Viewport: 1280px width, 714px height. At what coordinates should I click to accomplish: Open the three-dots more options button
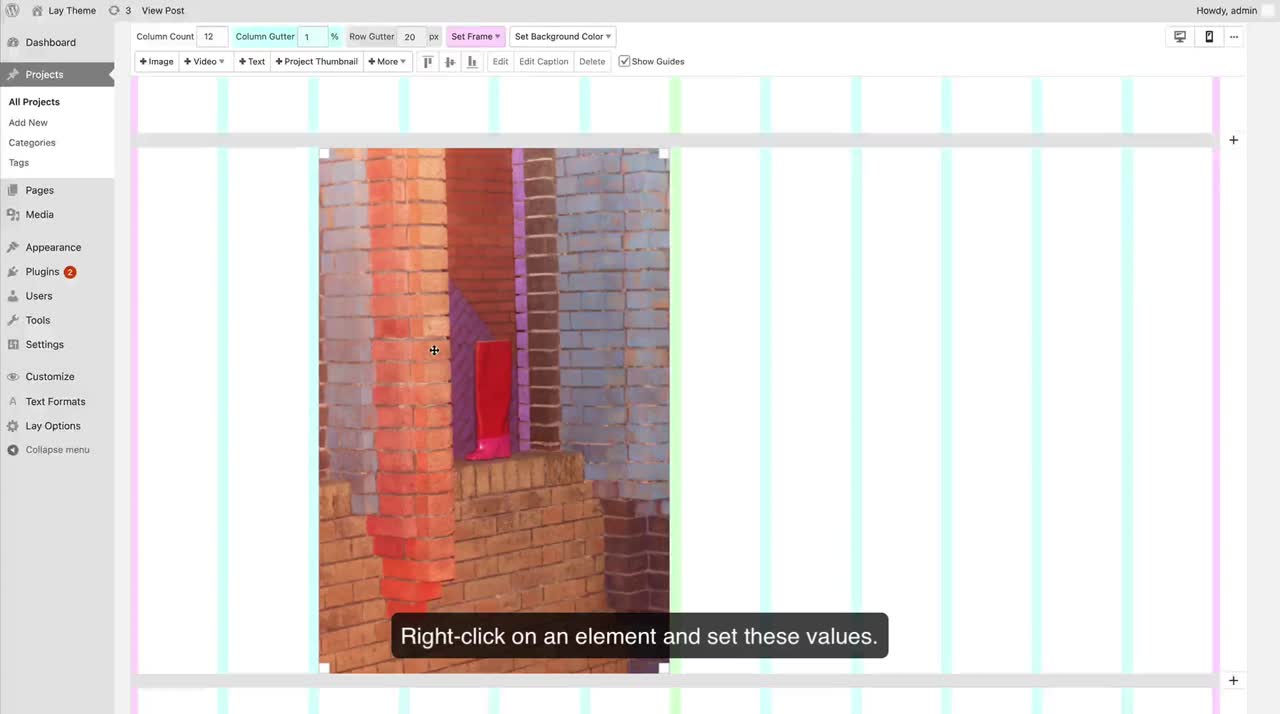(x=1234, y=36)
